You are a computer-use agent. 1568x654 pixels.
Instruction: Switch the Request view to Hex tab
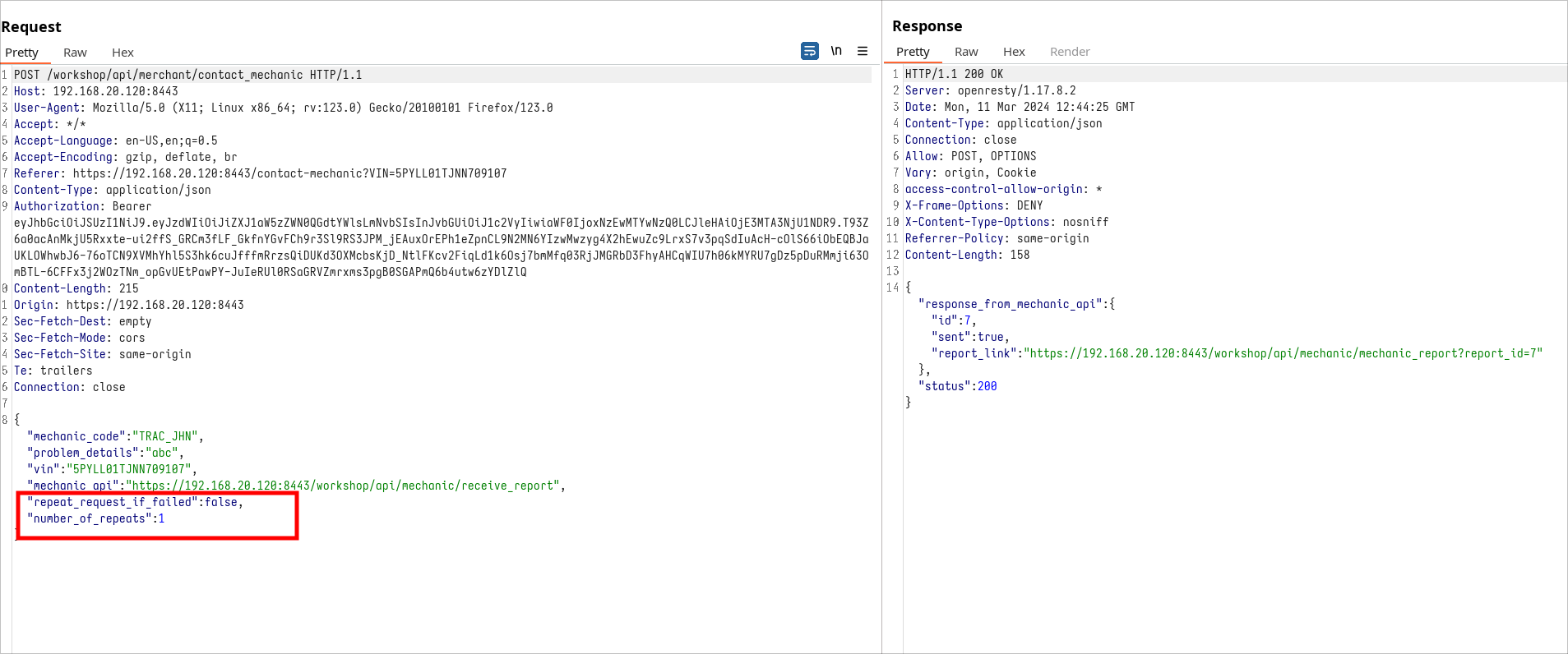123,53
